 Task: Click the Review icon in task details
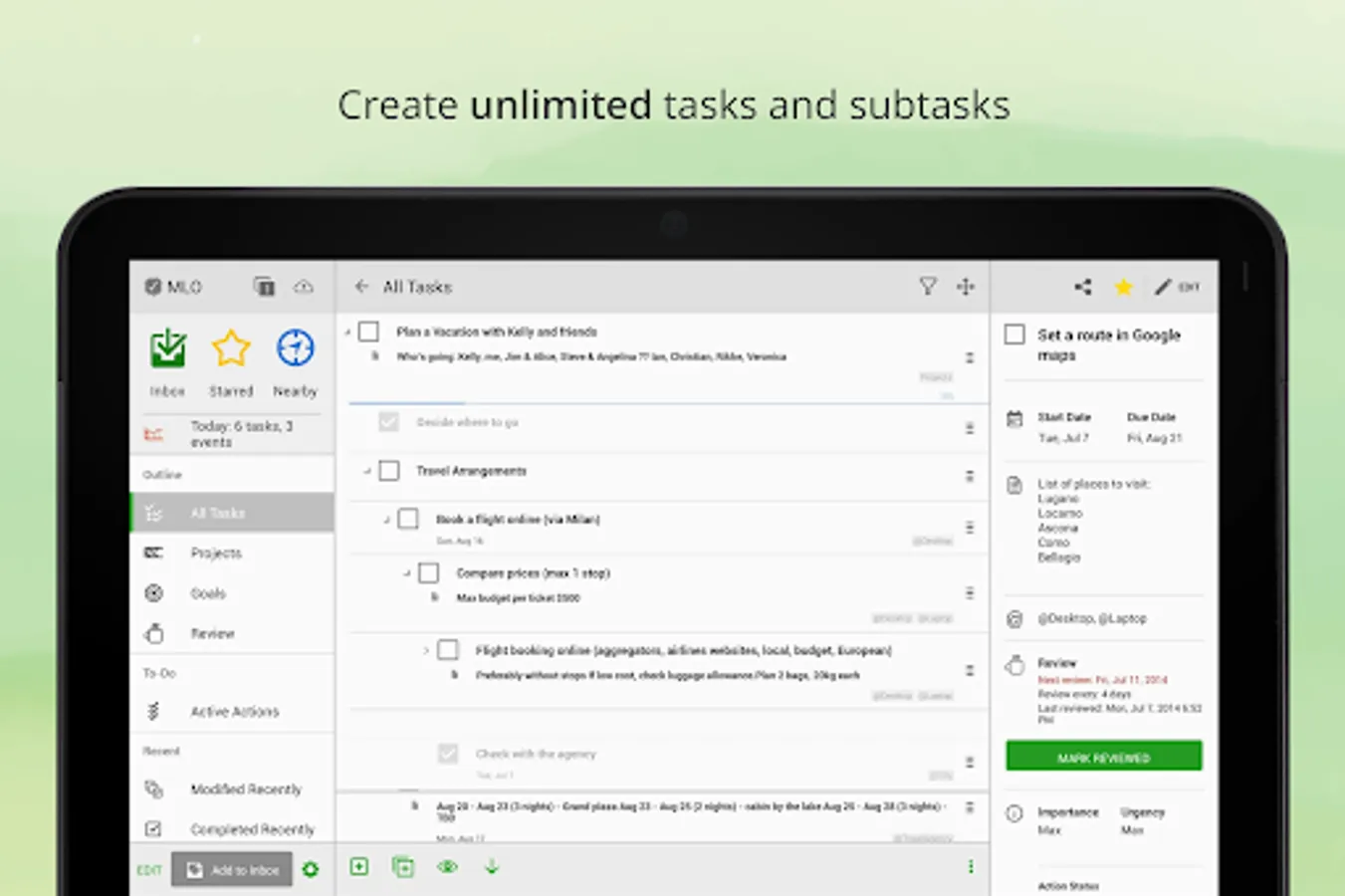1014,665
